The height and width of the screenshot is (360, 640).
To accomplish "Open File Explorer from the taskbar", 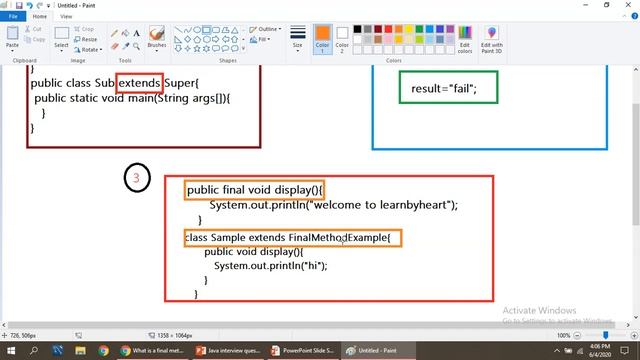I will pyautogui.click(x=80, y=351).
